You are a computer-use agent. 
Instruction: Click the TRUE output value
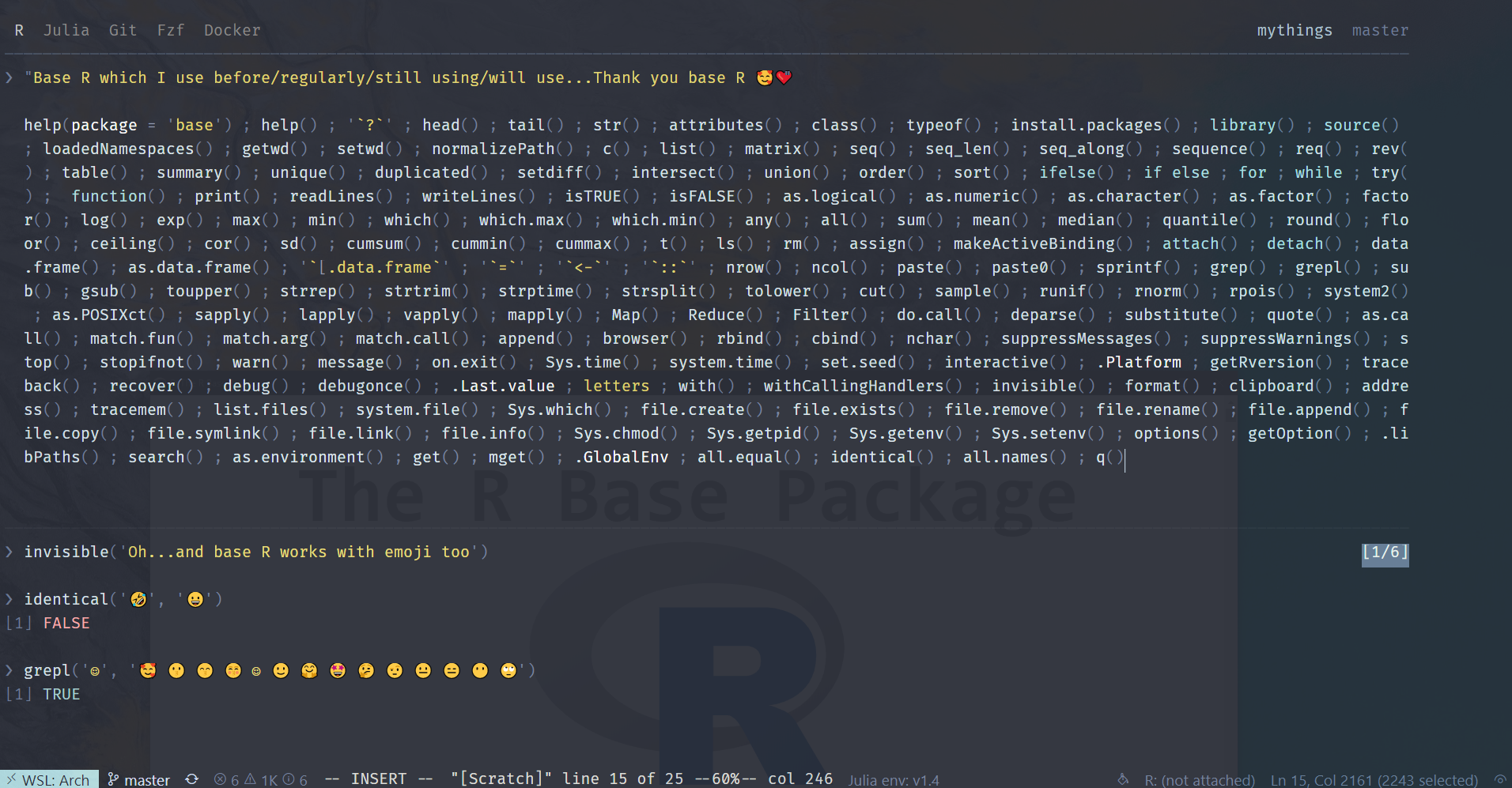point(62,694)
